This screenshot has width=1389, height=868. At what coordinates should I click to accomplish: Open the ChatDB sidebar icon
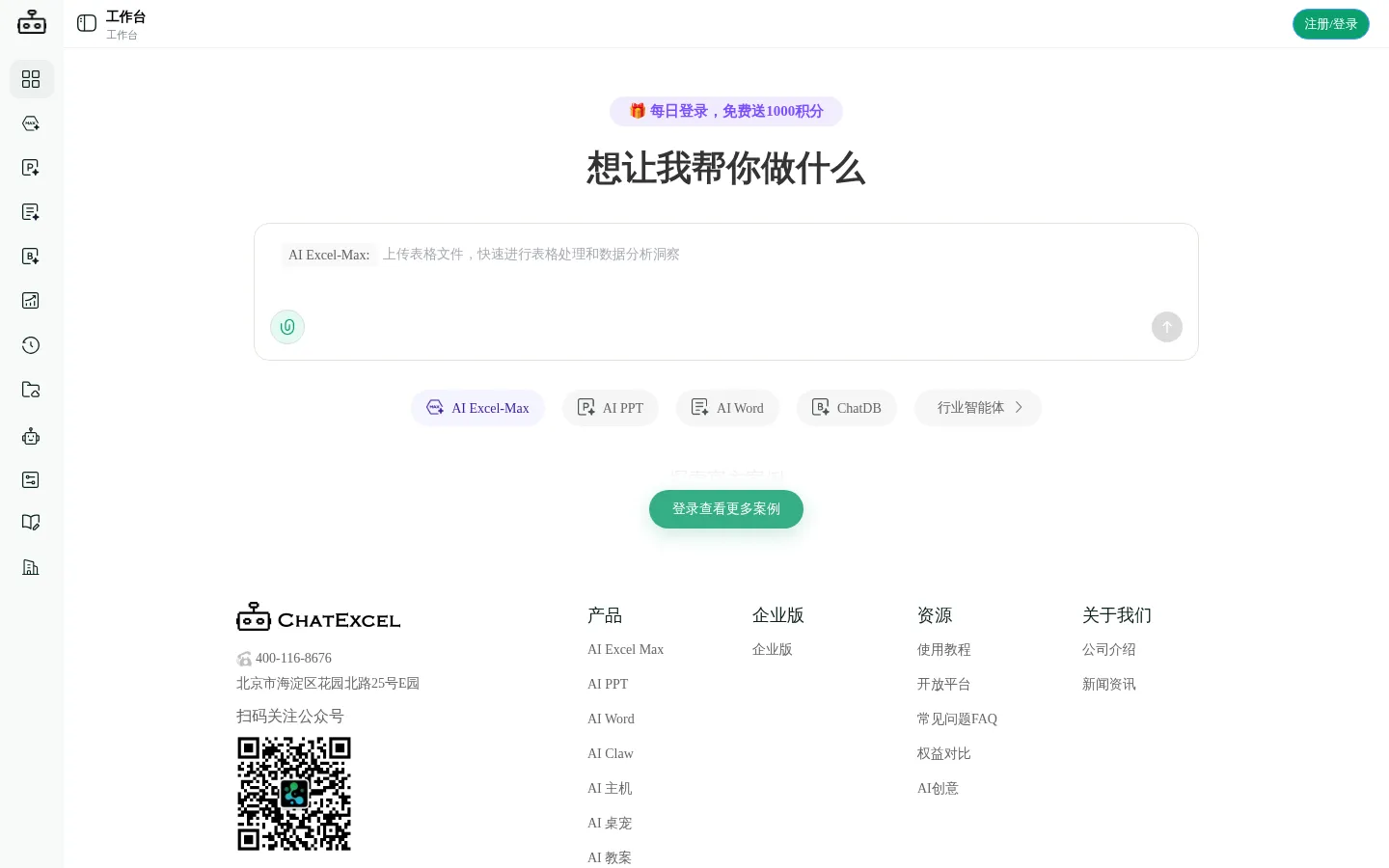31,257
